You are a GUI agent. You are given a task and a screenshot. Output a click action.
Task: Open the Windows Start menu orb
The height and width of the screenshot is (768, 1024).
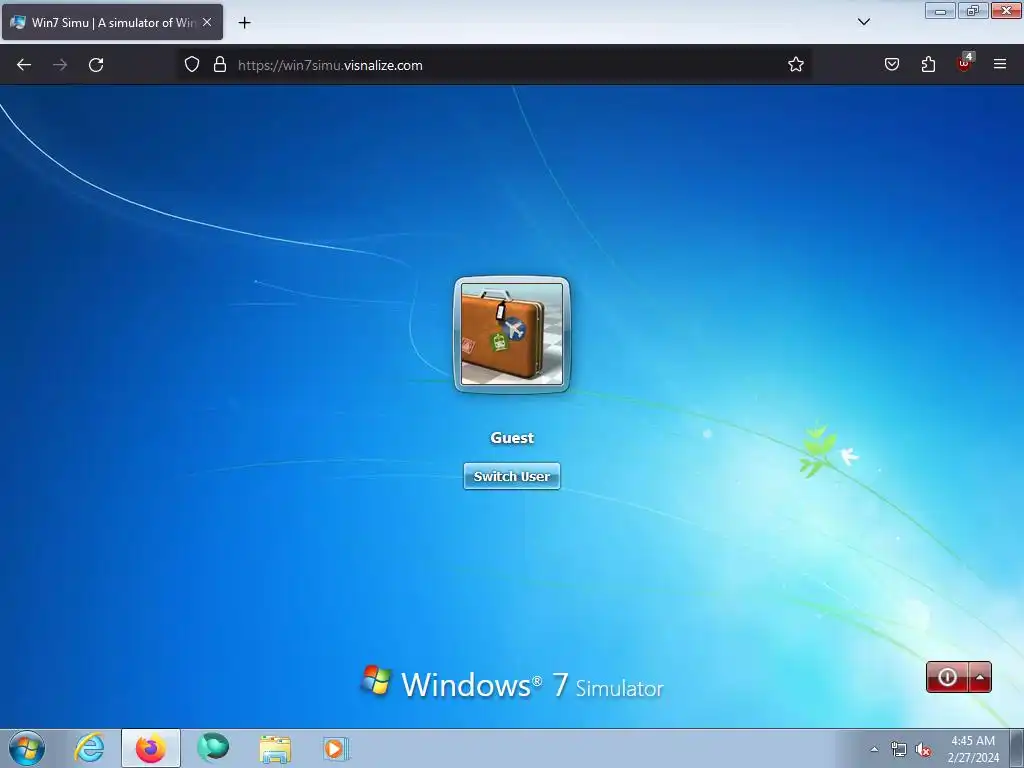[x=27, y=748]
